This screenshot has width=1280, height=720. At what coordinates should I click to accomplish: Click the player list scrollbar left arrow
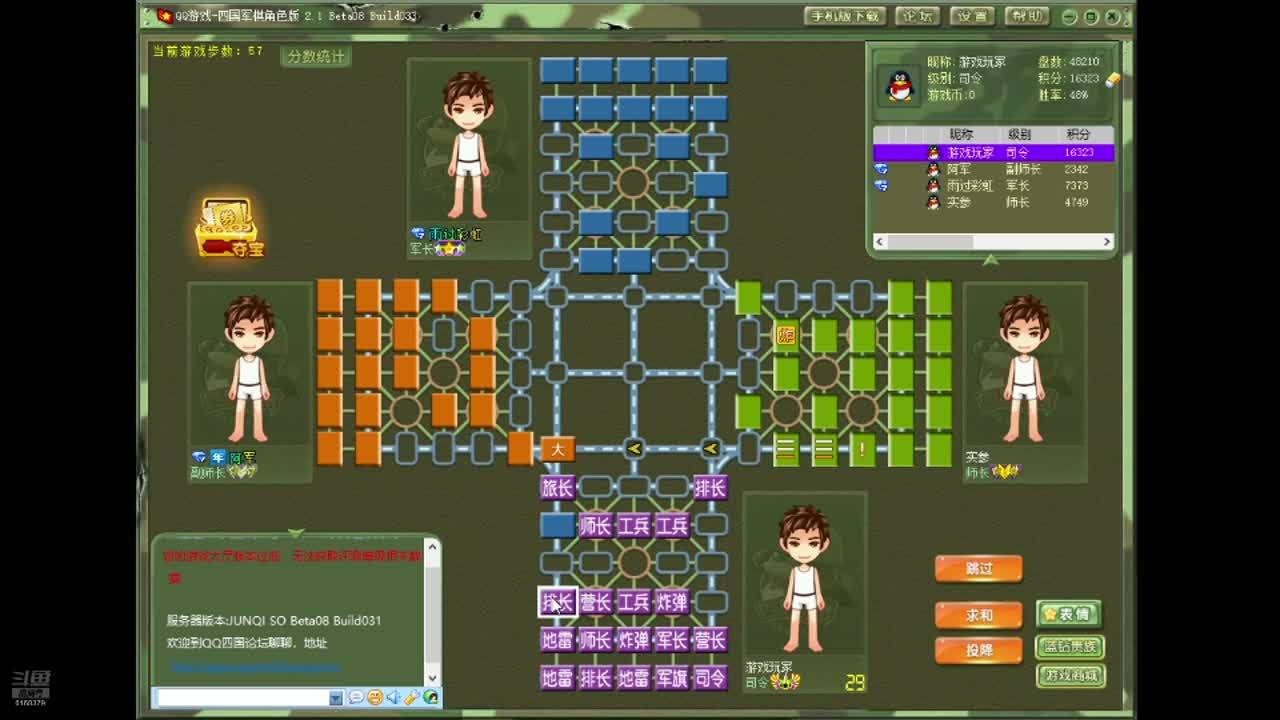tap(880, 242)
